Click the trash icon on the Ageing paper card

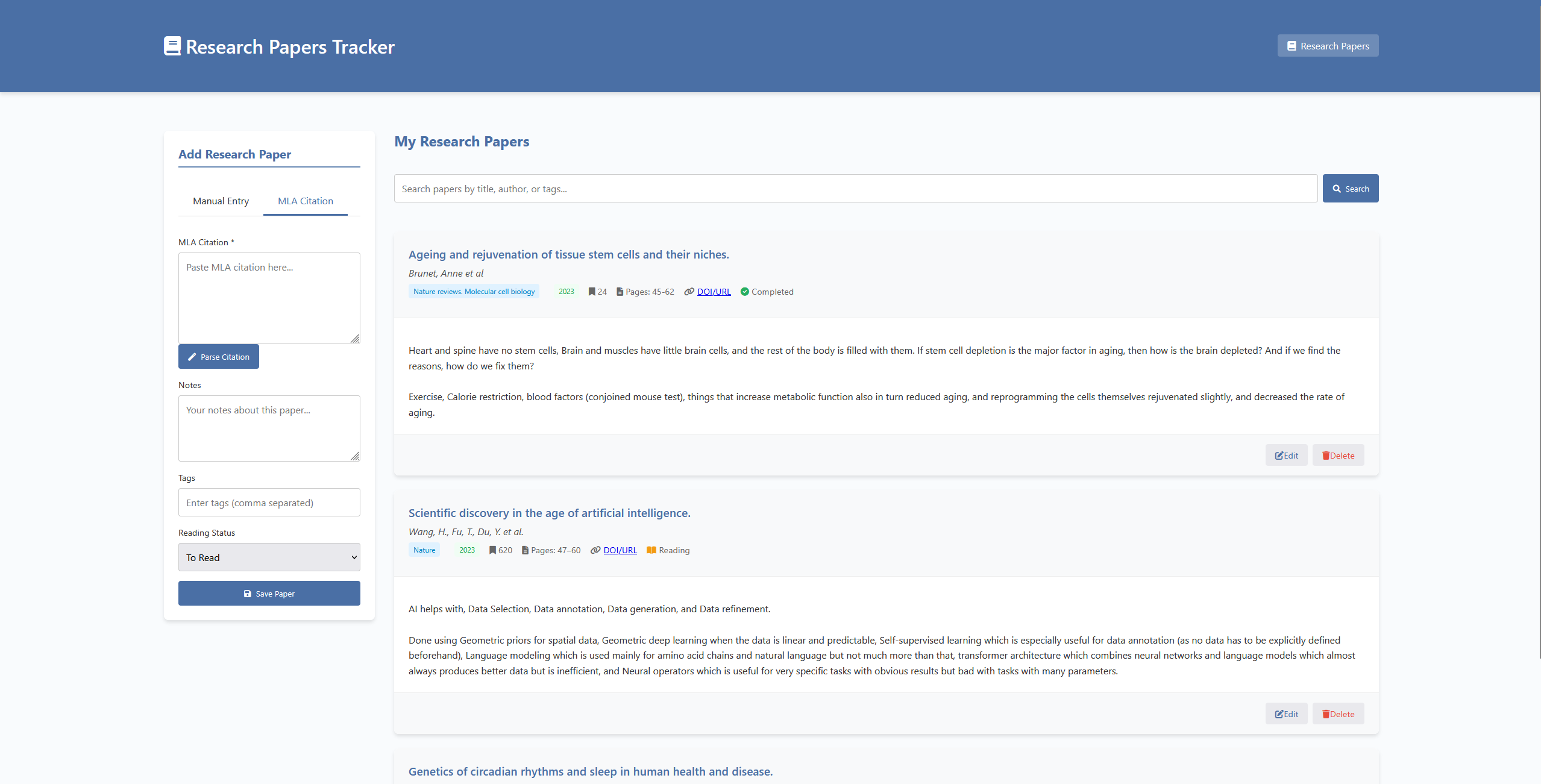tap(1326, 456)
